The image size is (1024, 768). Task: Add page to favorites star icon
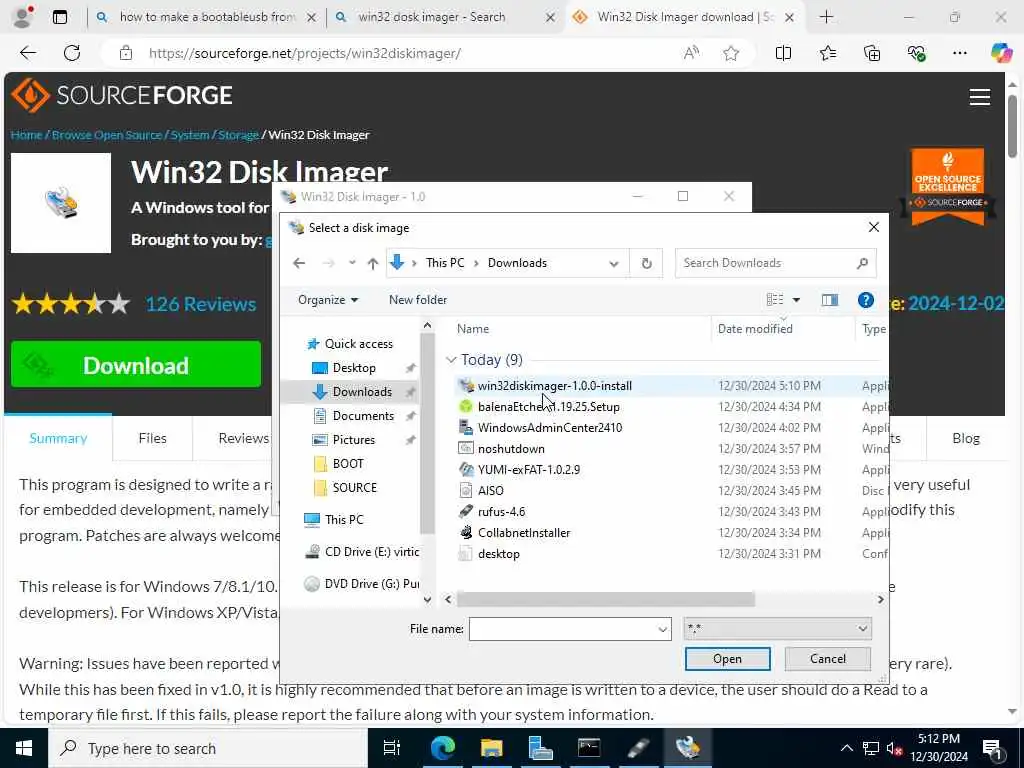[x=731, y=54]
